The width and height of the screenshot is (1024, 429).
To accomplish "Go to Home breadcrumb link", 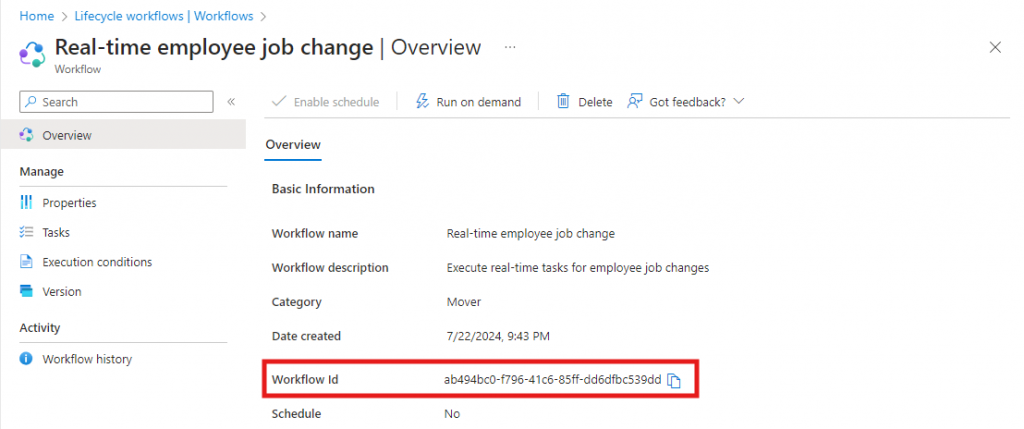I will coord(36,16).
